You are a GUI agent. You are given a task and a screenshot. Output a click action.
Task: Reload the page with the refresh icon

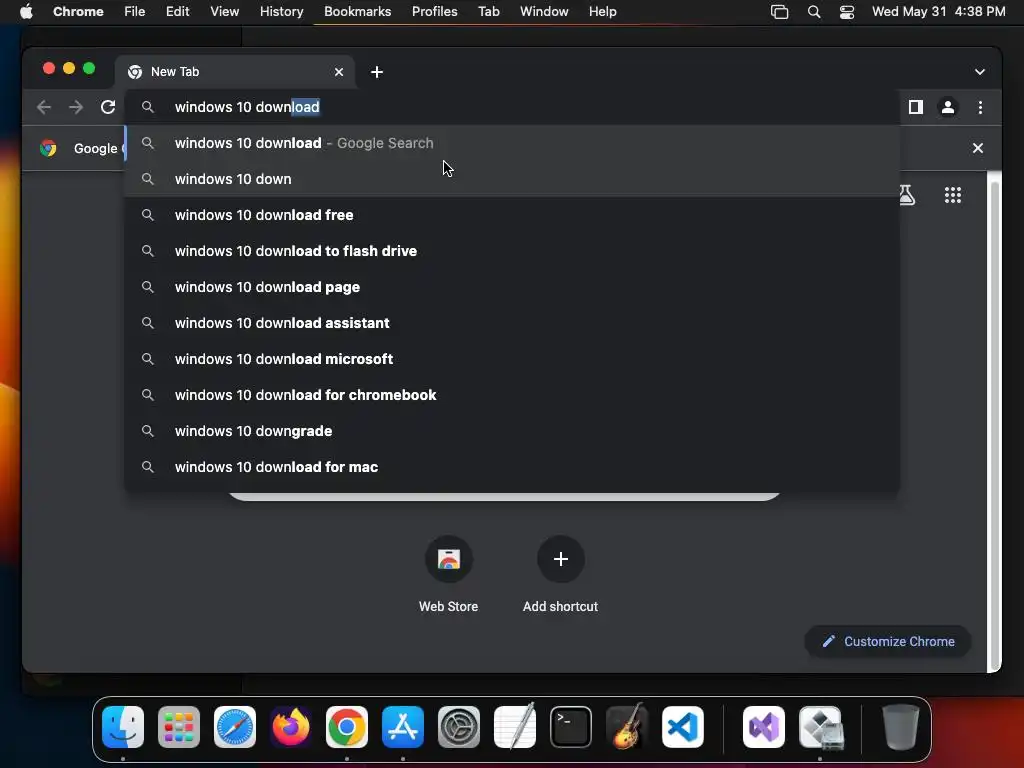tap(108, 107)
